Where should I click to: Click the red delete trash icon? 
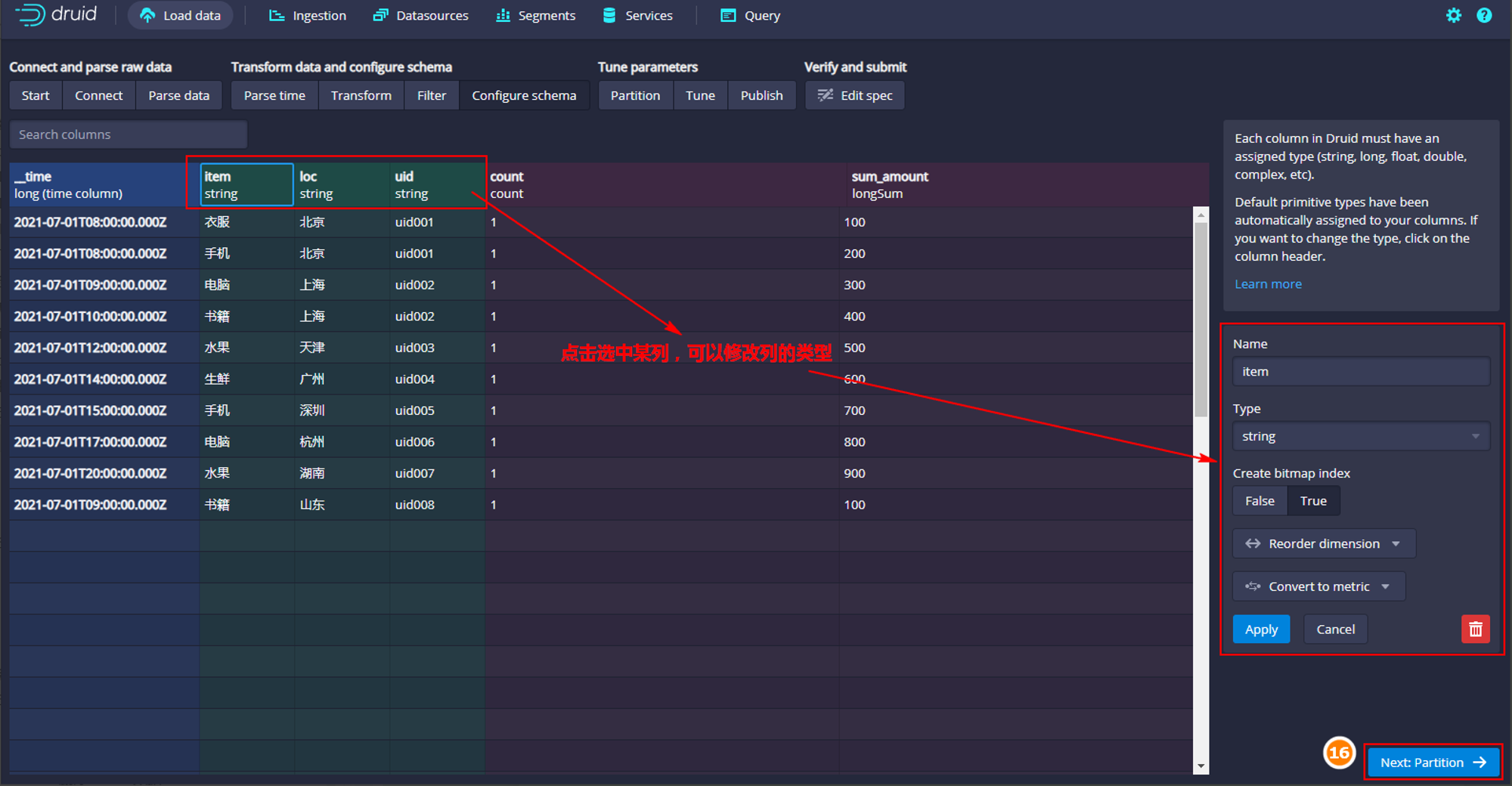pyautogui.click(x=1475, y=629)
